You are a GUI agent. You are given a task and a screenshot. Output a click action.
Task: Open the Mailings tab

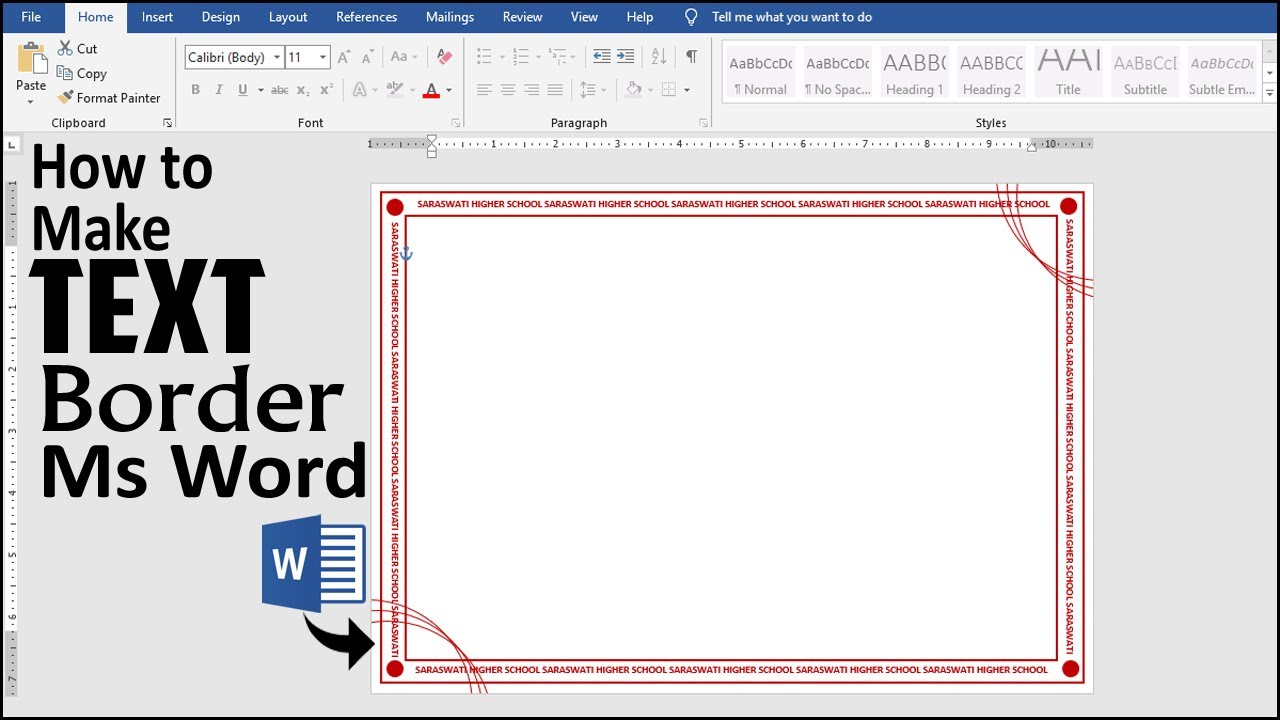pyautogui.click(x=449, y=17)
